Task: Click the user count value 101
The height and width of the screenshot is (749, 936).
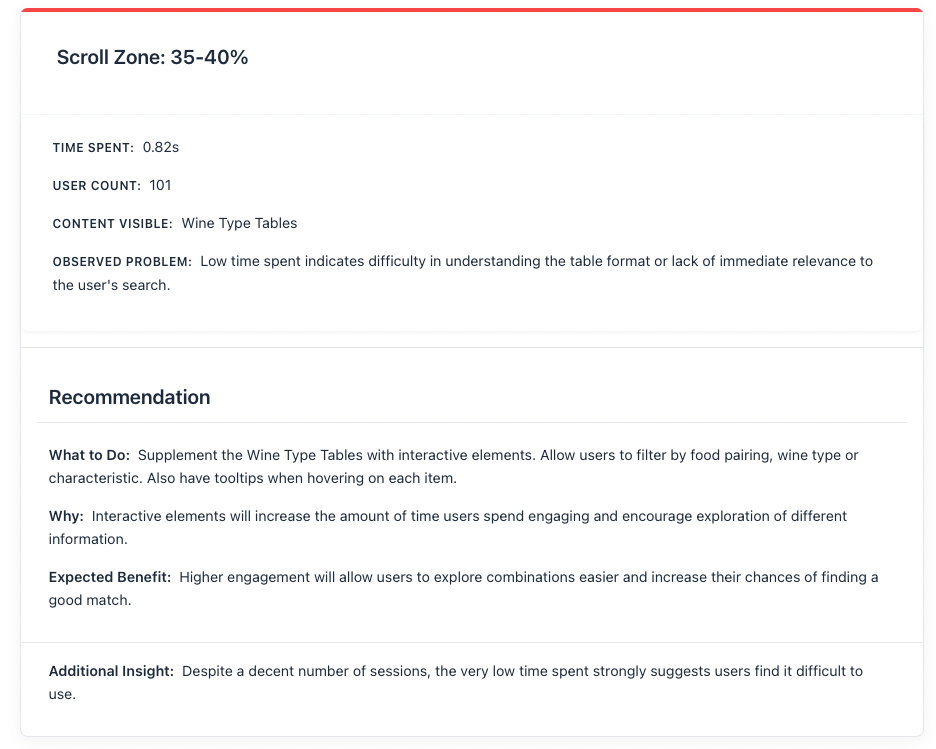Action: [160, 186]
